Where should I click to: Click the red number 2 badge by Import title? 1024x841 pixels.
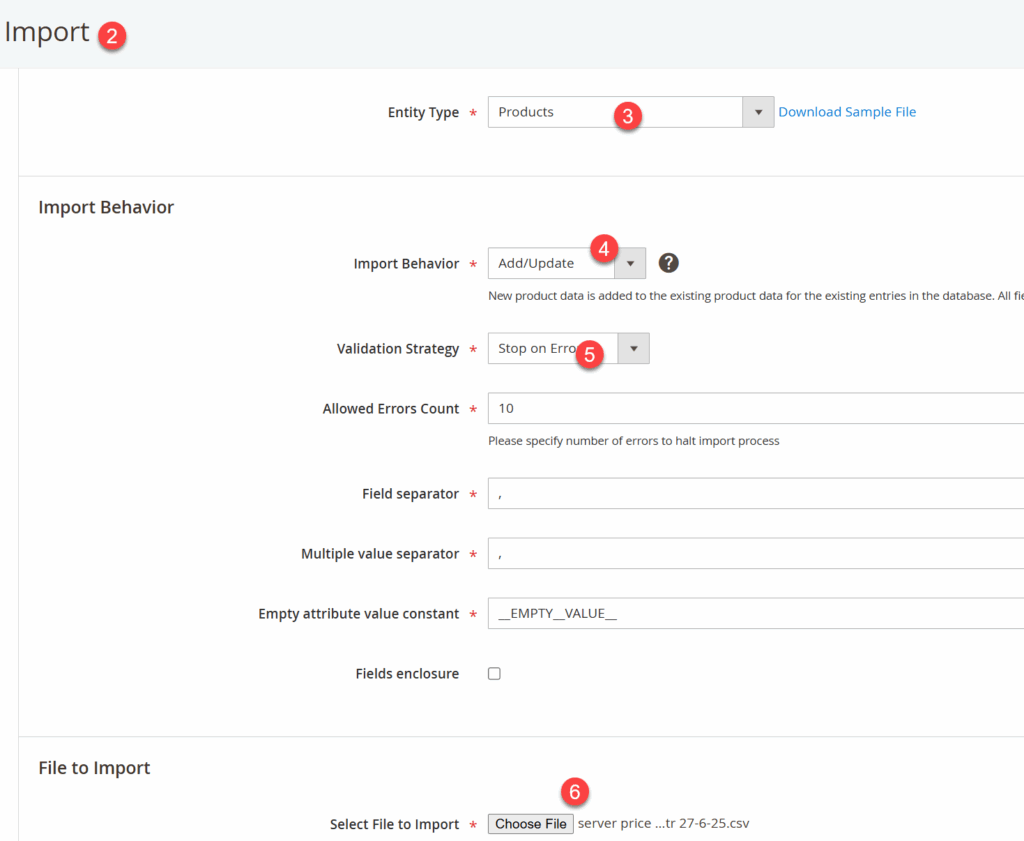111,37
